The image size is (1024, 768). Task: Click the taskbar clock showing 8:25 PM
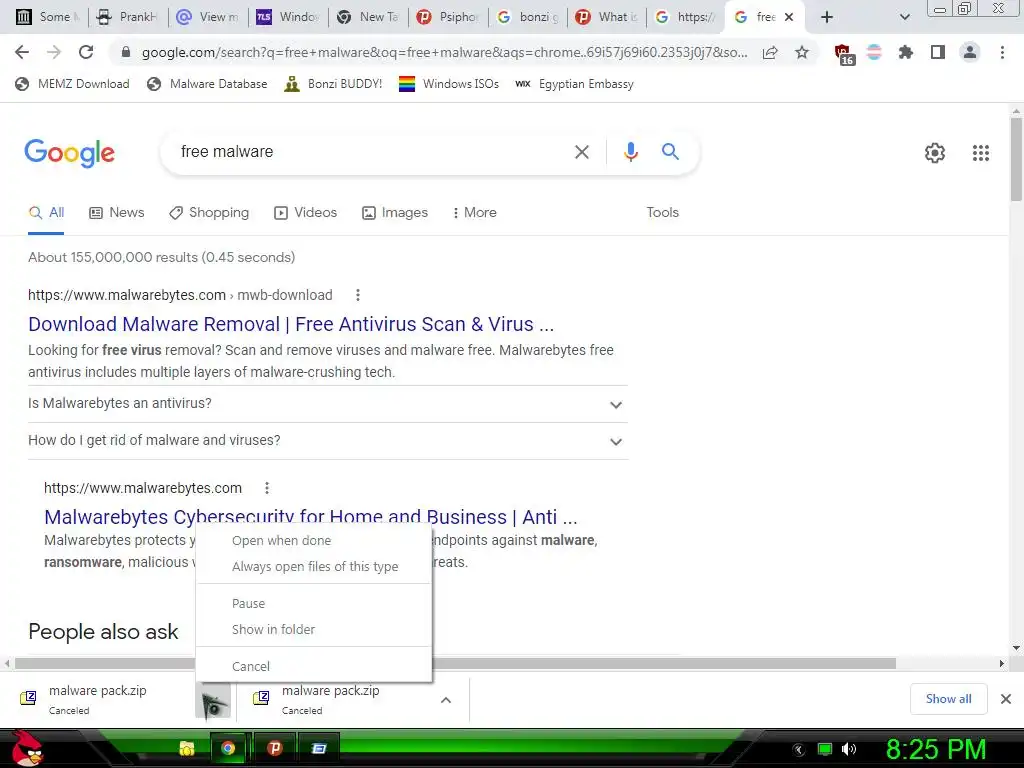935,749
